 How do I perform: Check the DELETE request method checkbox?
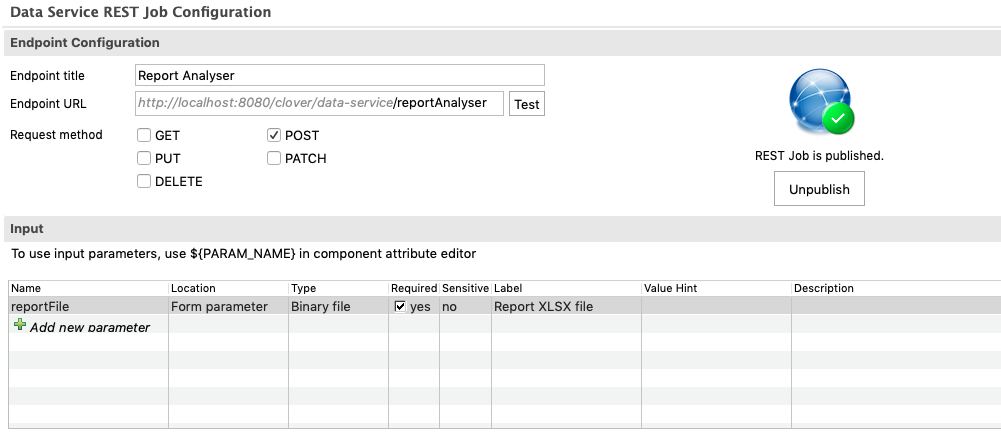144,181
